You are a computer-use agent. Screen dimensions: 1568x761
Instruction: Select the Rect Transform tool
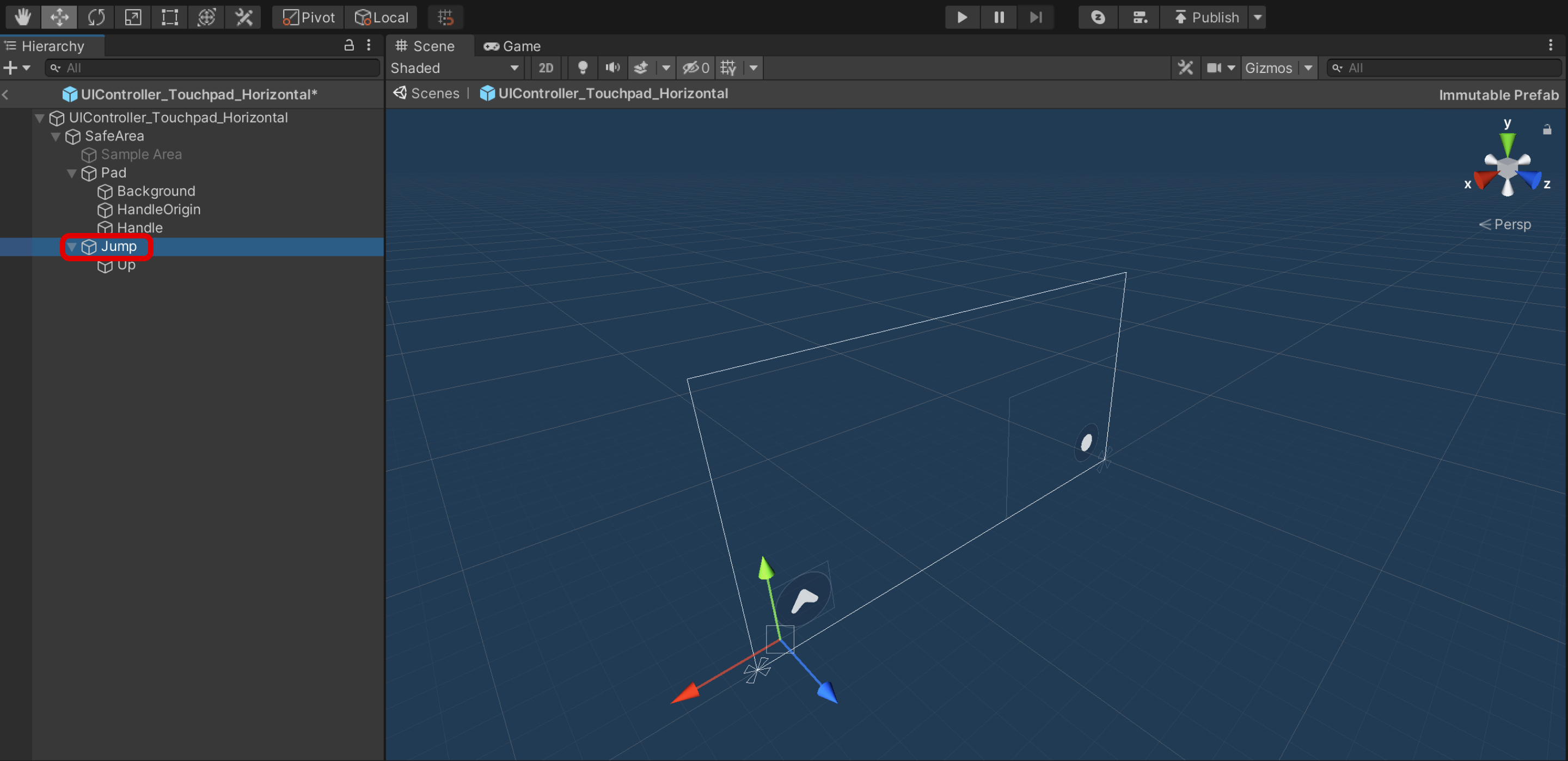click(169, 17)
